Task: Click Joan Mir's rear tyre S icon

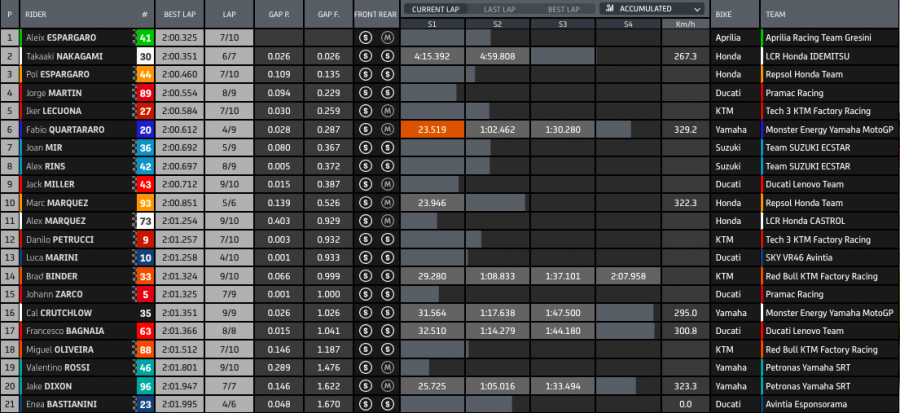Action: 387,148
